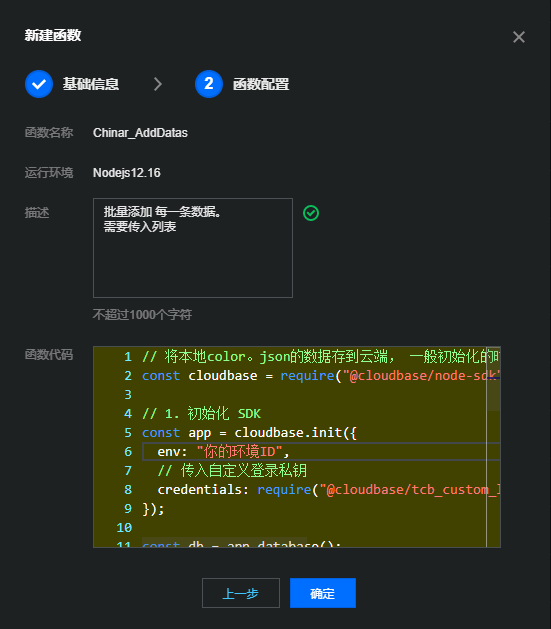
Task: Click the 函数代码 field label
Action: pyautogui.click(x=49, y=355)
